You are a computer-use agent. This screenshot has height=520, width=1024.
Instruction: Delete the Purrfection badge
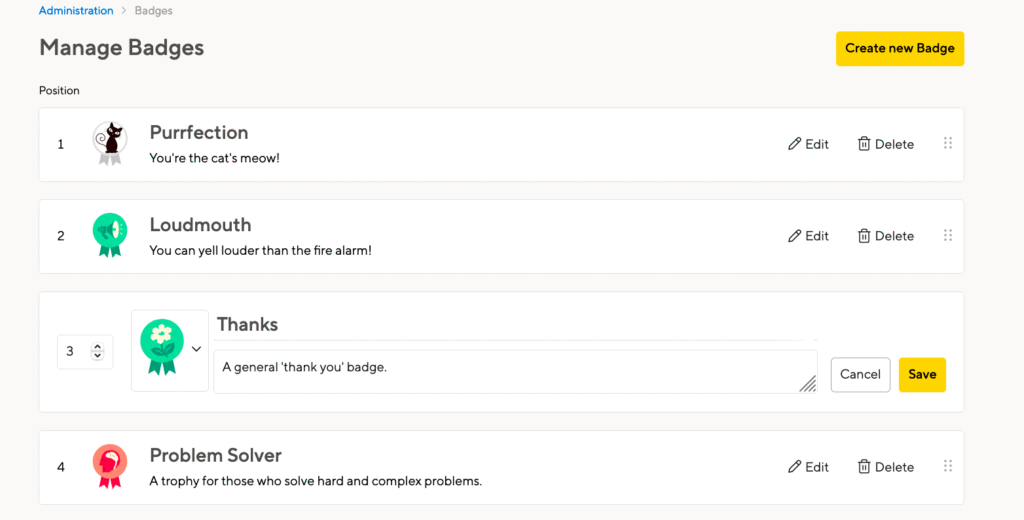click(x=886, y=144)
